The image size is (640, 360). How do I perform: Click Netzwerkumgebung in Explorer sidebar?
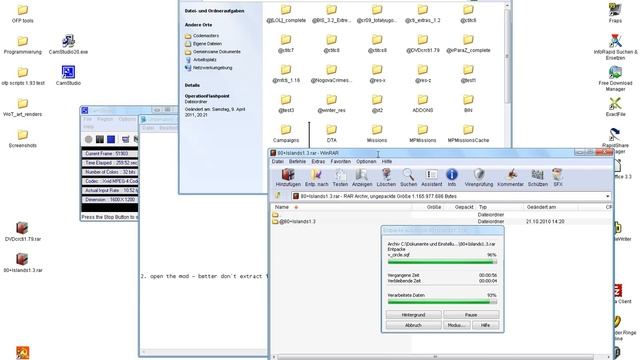point(212,68)
